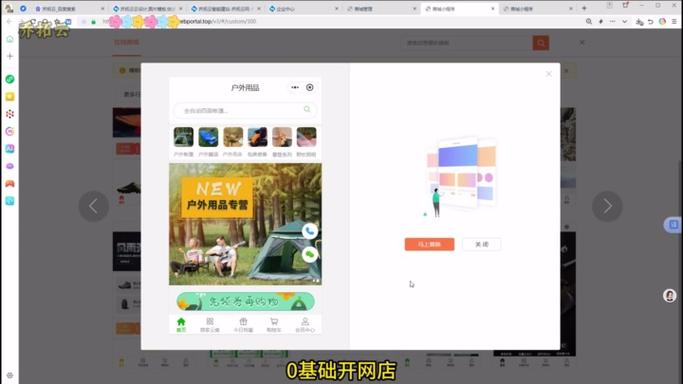Open a new browser tab with plus

(x=584, y=8)
